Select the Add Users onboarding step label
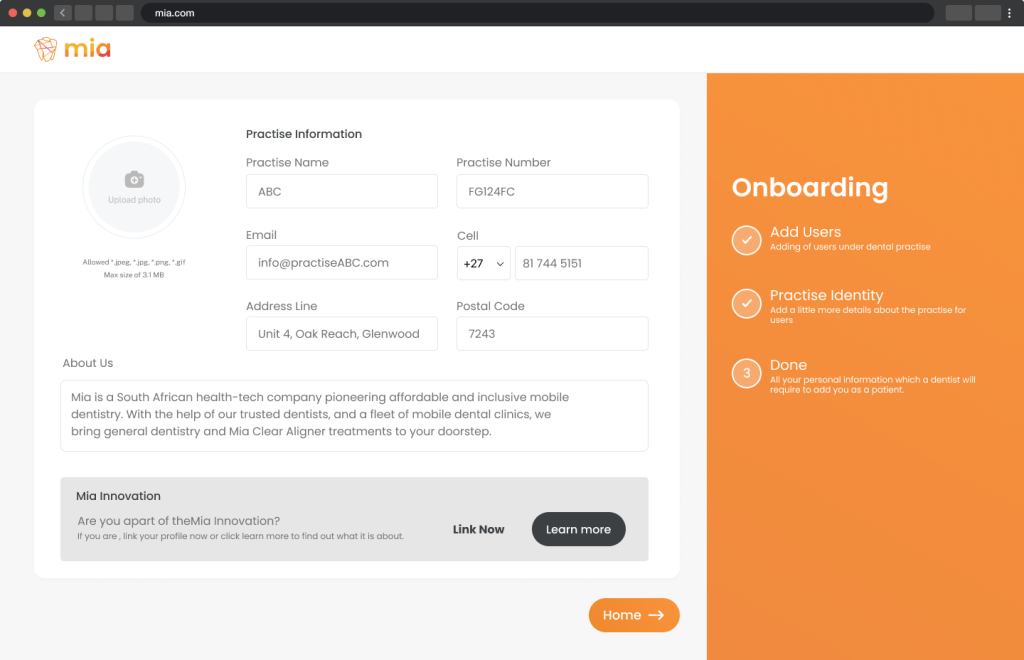Screen dimensions: 1024x660 [805, 232]
